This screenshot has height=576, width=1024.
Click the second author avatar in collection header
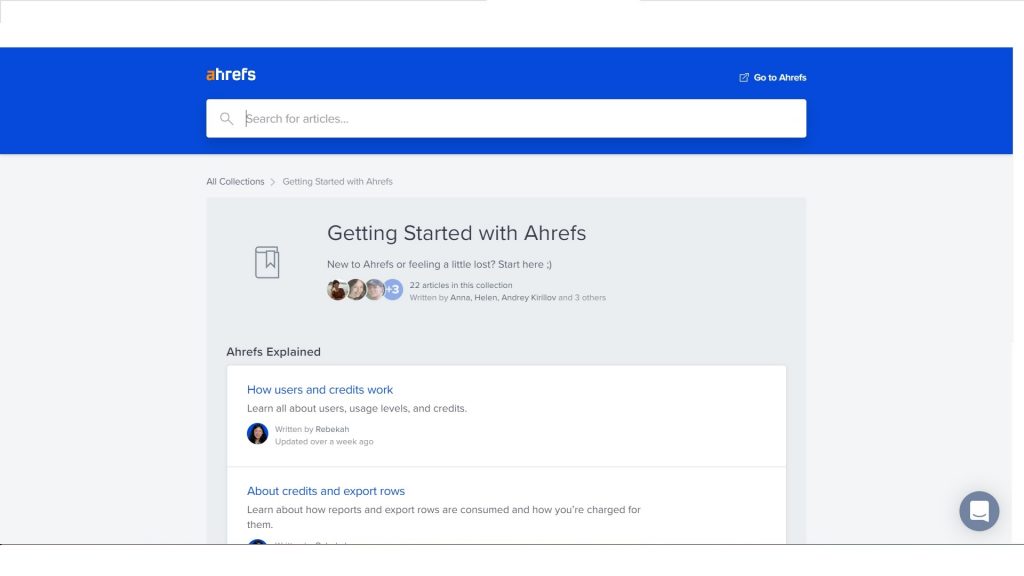(x=356, y=290)
